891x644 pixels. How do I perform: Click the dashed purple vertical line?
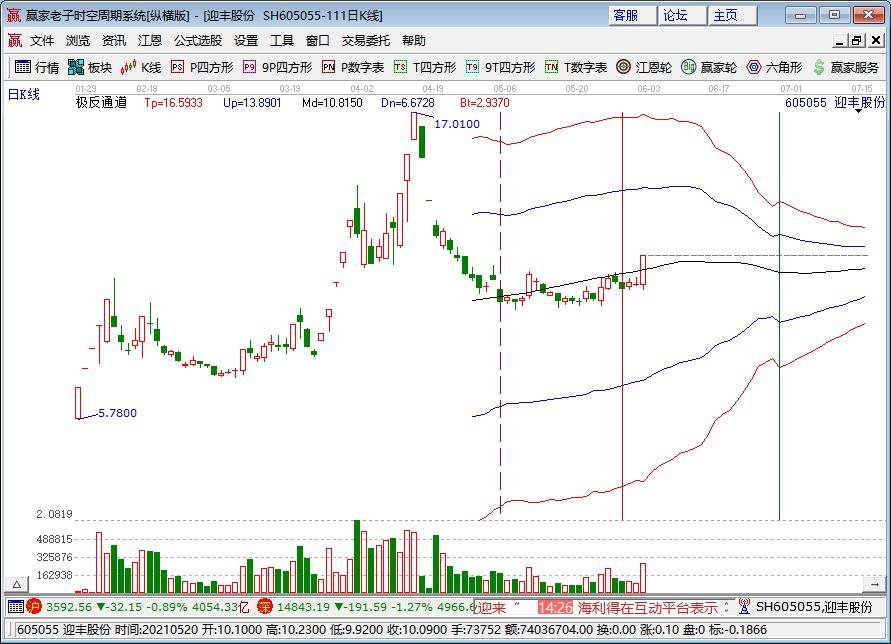pyautogui.click(x=500, y=313)
